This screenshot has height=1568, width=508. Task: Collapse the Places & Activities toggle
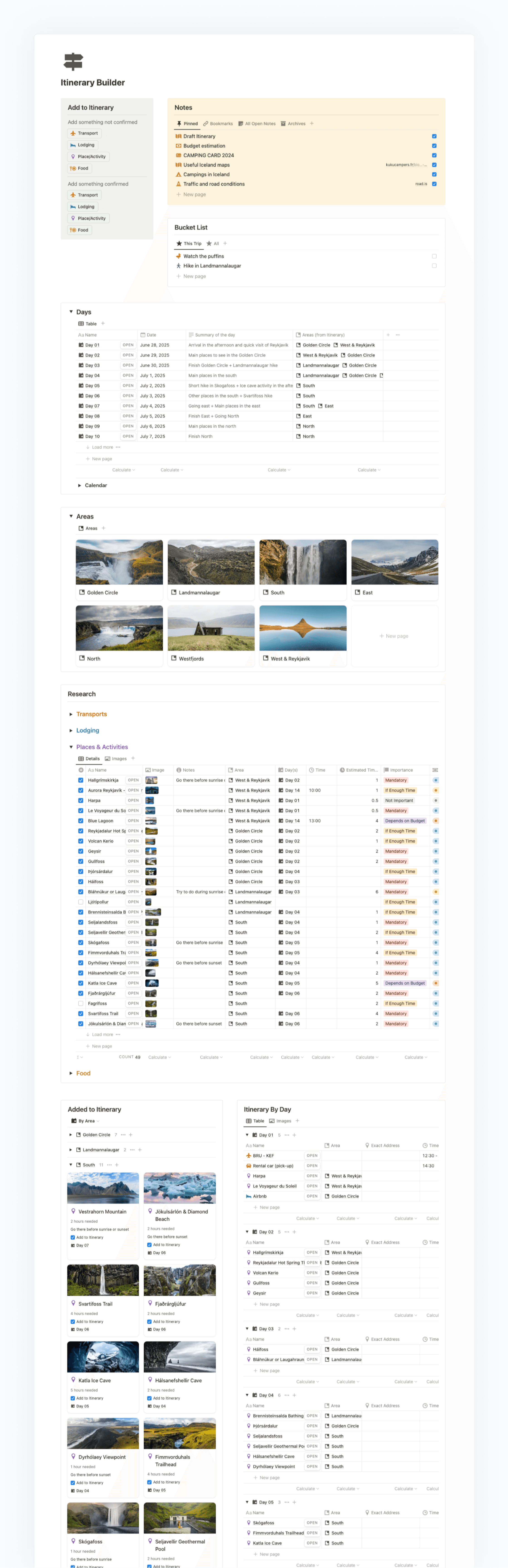pos(71,747)
